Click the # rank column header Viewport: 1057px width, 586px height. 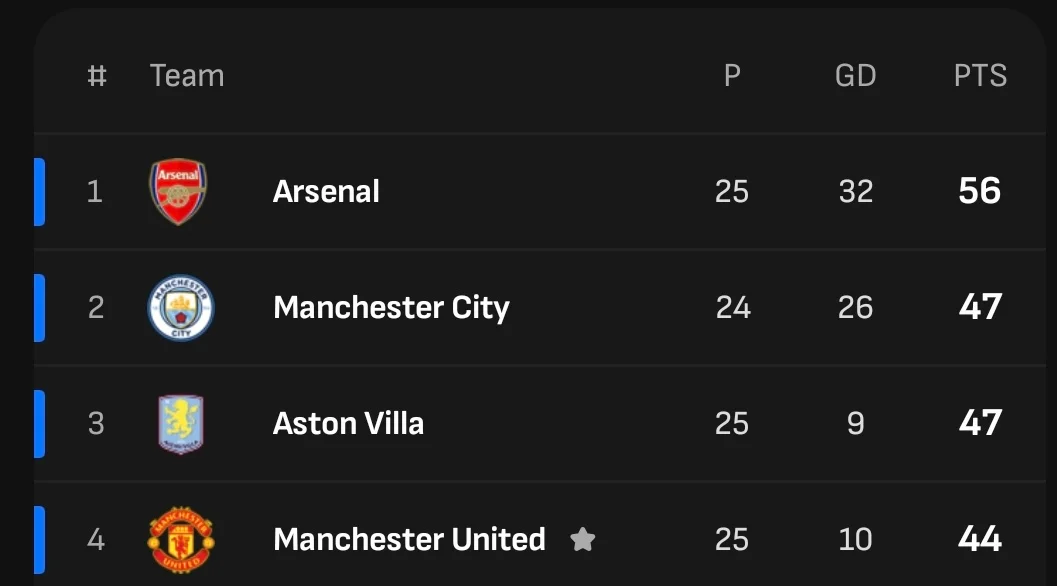pos(97,76)
